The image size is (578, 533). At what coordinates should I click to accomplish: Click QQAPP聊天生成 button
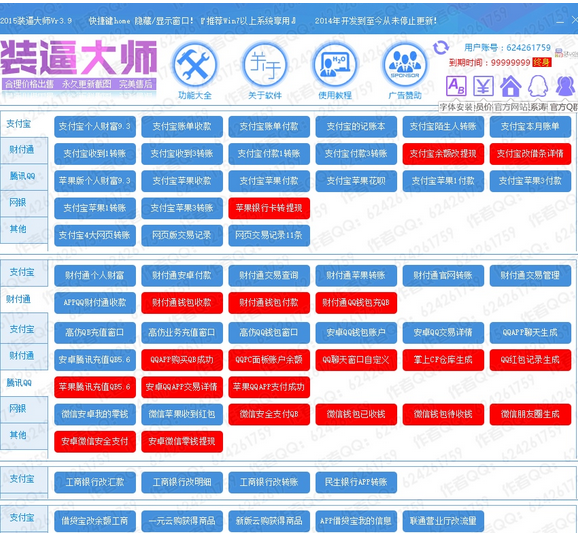(530, 332)
